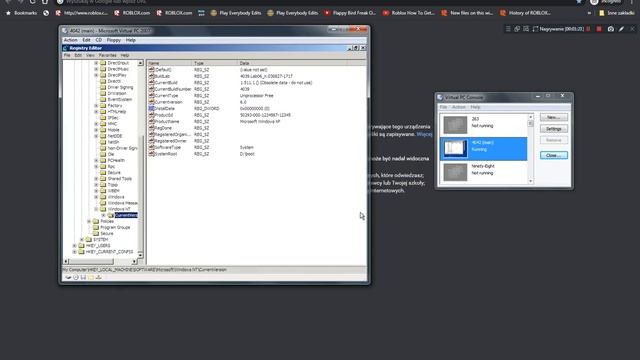Open the Registry Editor View menu
The width and height of the screenshot is (640, 360).
90,55
